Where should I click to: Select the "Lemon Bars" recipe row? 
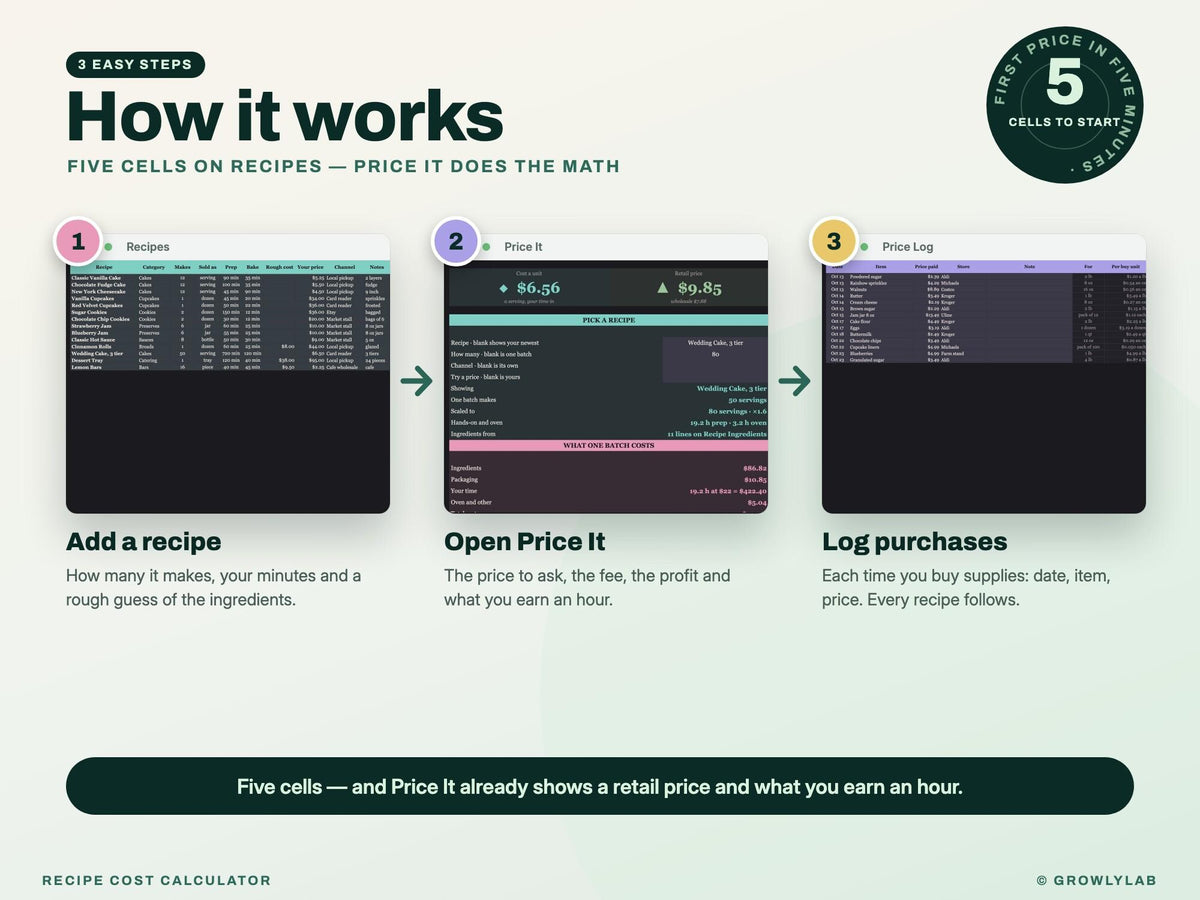click(228, 367)
